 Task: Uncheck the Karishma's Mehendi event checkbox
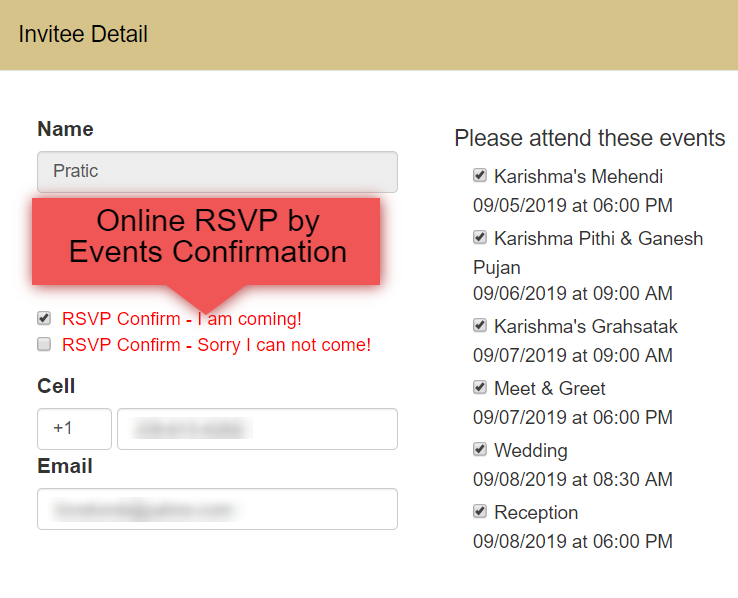(x=480, y=175)
